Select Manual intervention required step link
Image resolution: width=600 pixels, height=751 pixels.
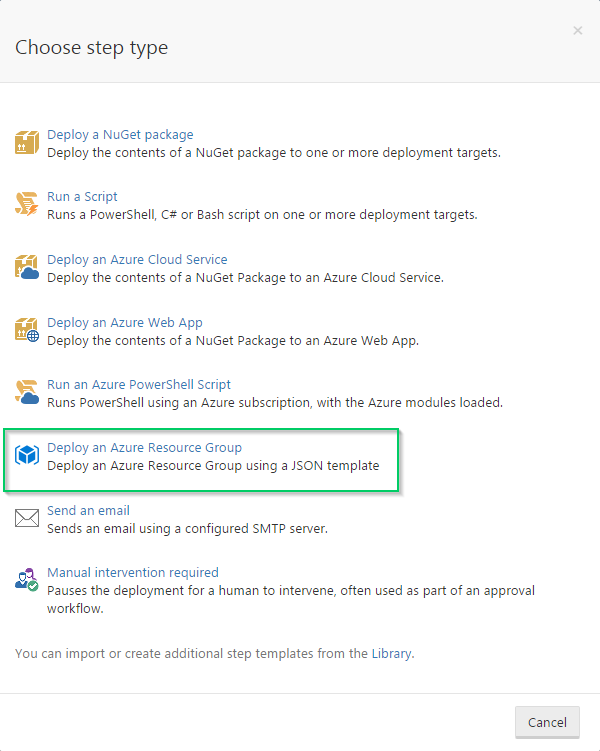pos(132,573)
